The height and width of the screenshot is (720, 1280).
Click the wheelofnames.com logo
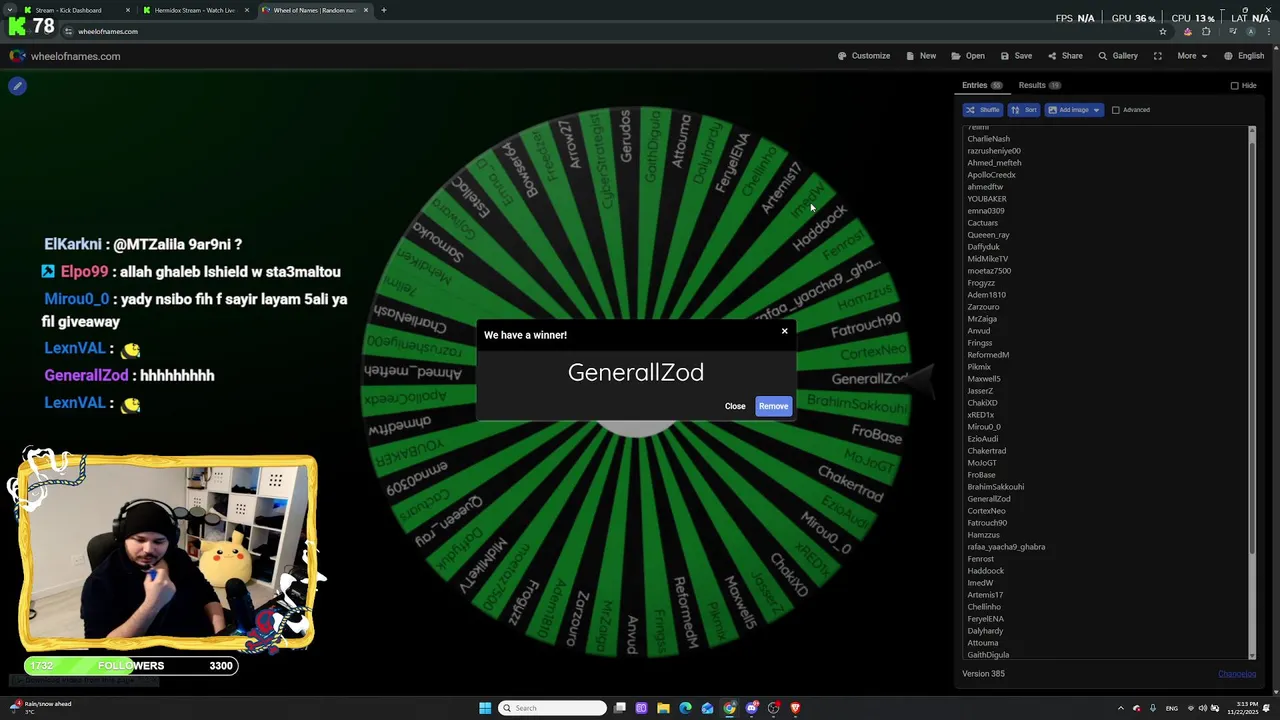click(65, 56)
